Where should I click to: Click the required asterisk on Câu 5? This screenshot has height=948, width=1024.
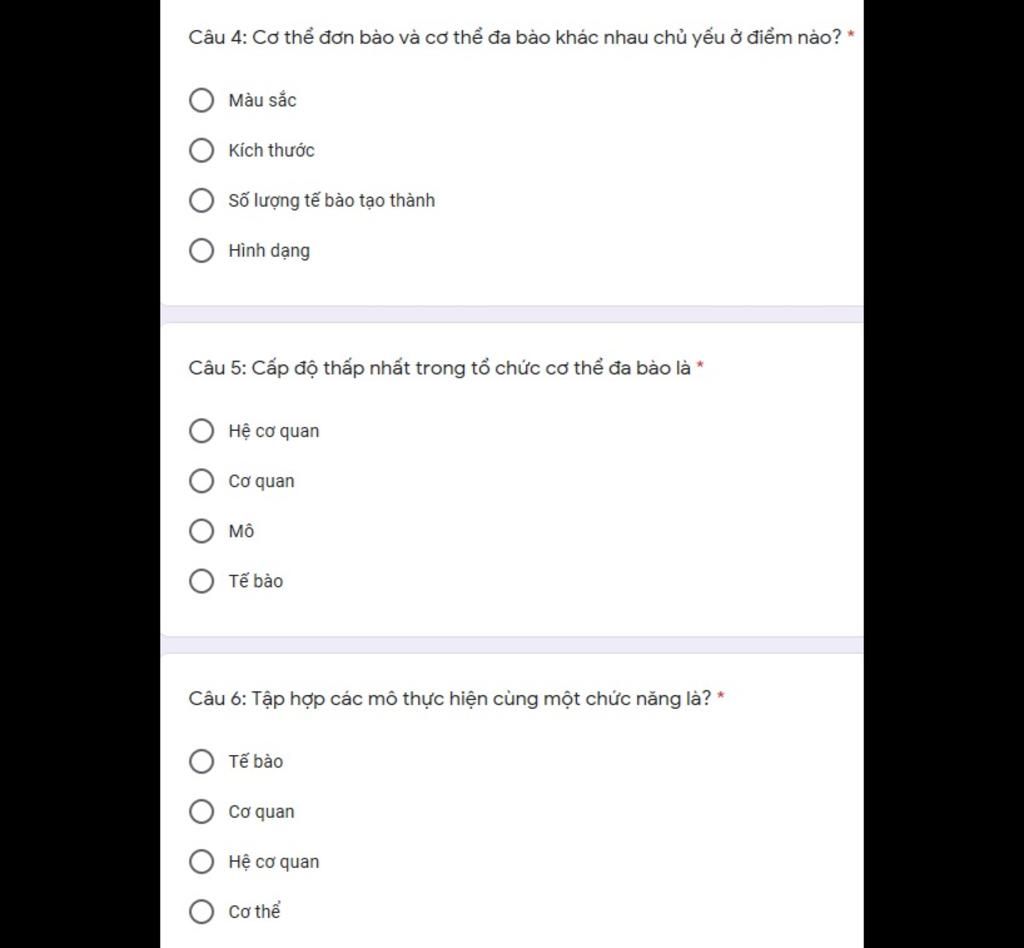700,366
